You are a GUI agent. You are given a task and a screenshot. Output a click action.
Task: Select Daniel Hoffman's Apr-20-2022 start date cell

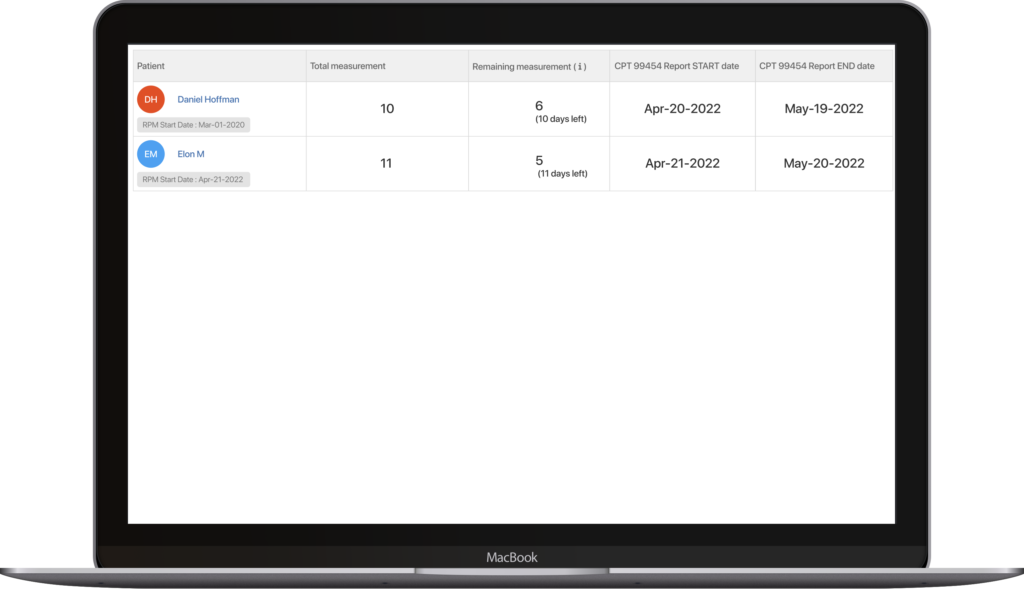pos(682,108)
